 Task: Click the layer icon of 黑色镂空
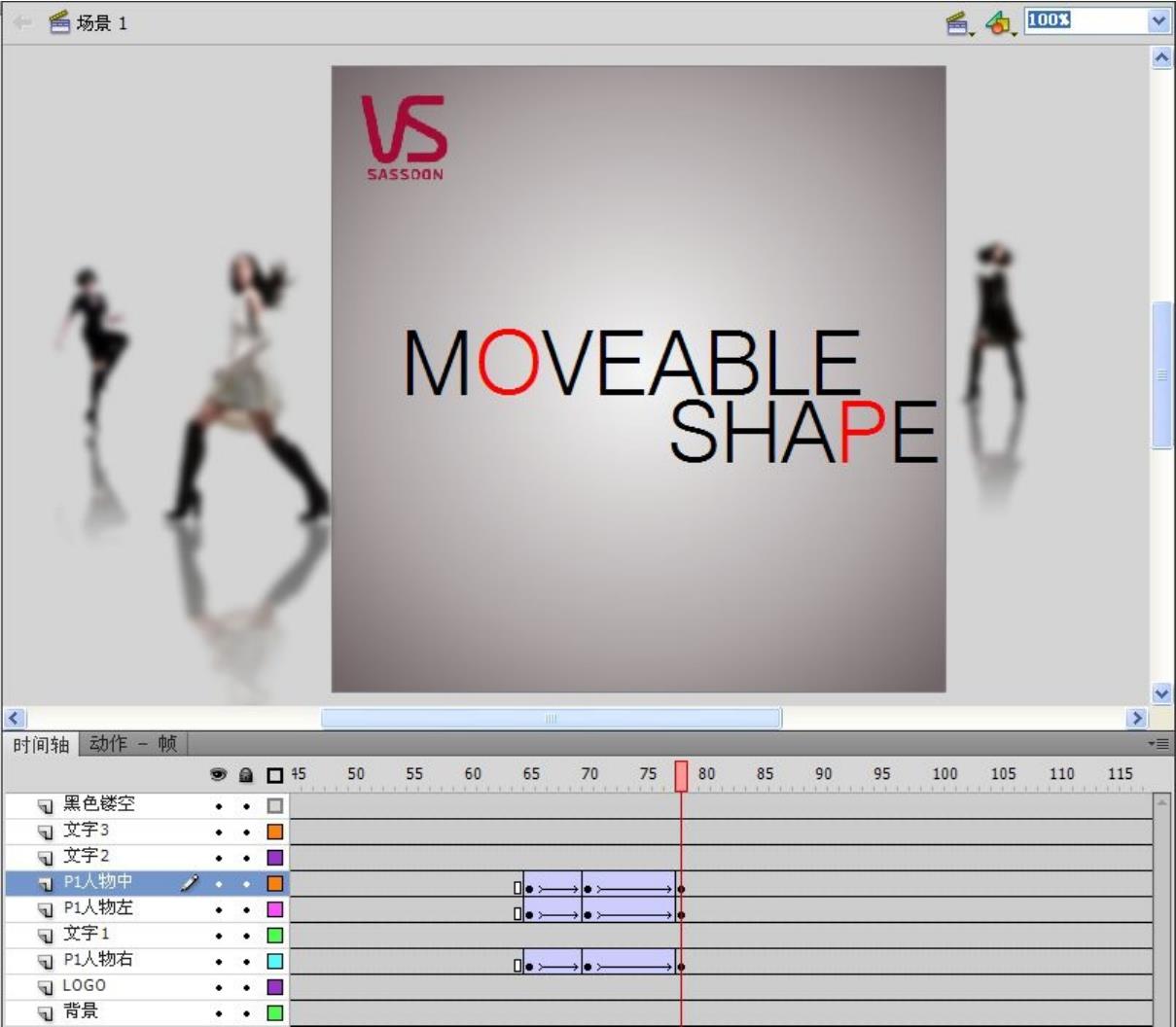(x=45, y=805)
